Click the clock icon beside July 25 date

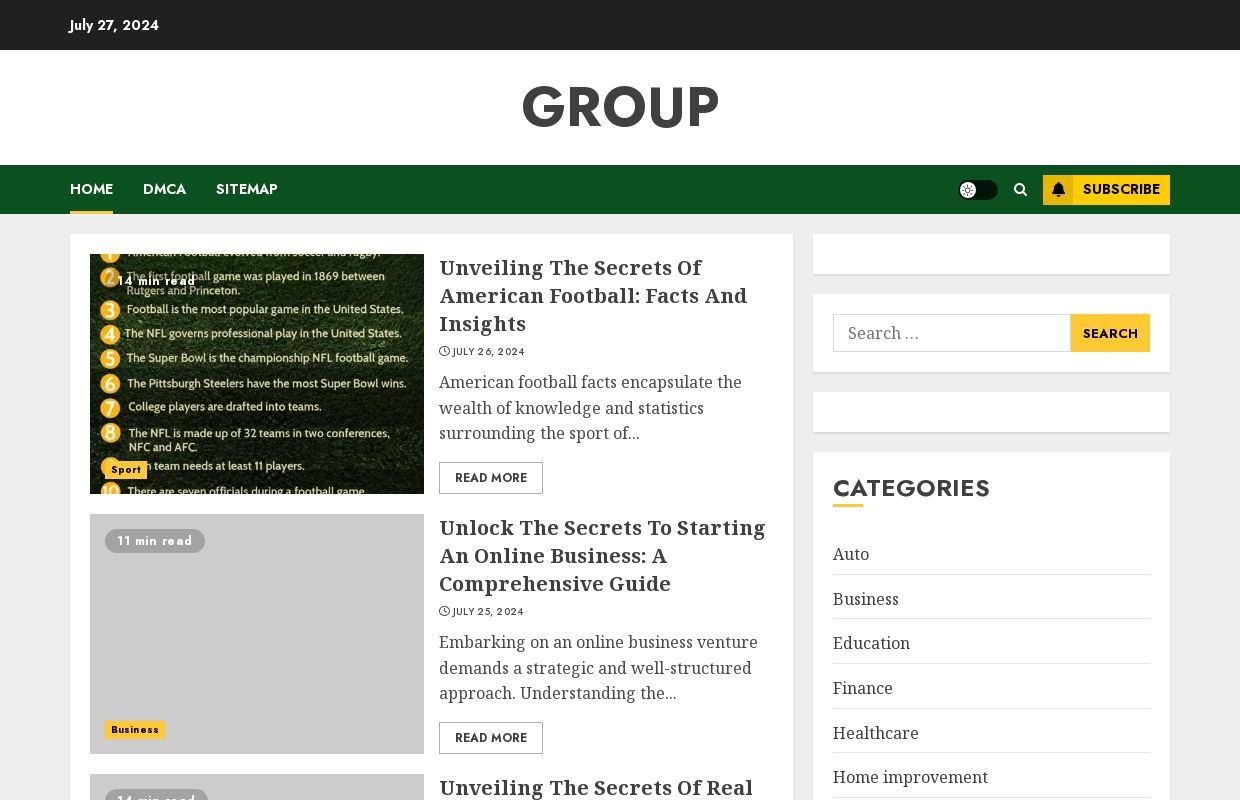(x=444, y=612)
